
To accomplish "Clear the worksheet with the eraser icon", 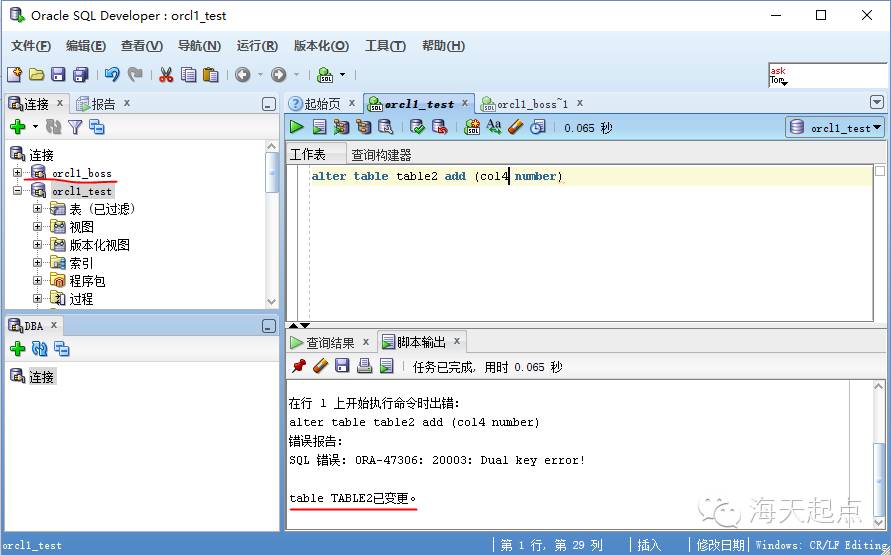I will click(x=515, y=127).
